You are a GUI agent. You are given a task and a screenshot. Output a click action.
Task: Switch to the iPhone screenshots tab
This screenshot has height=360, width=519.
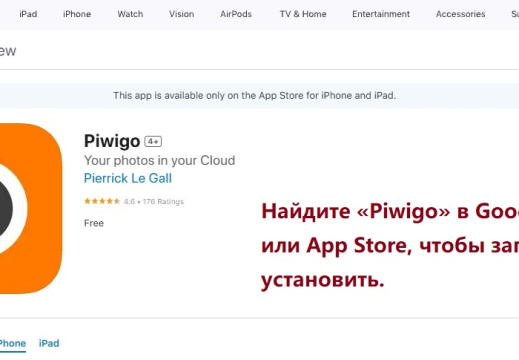[x=13, y=343]
